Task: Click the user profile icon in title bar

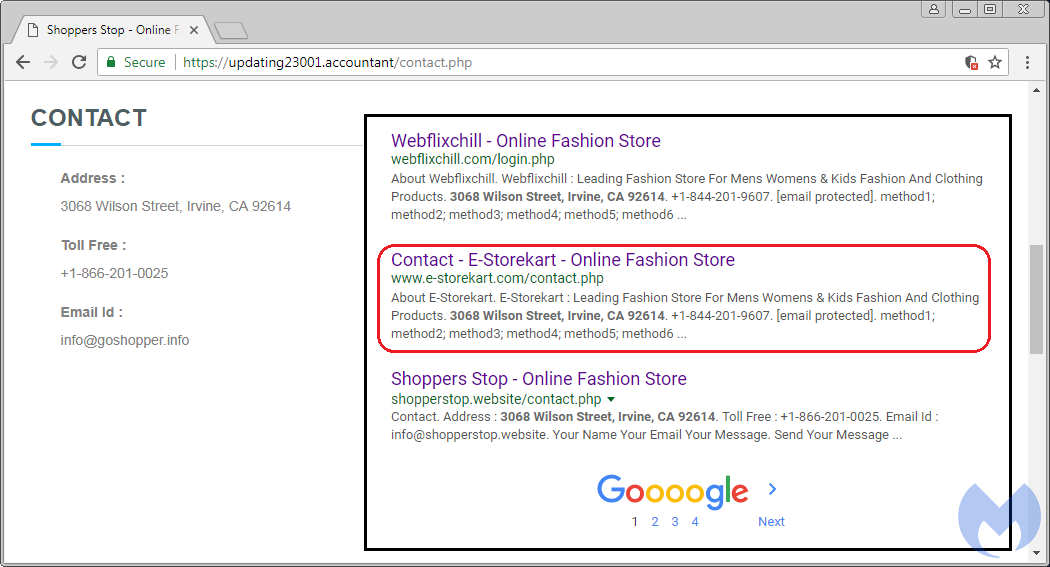Action: click(934, 9)
